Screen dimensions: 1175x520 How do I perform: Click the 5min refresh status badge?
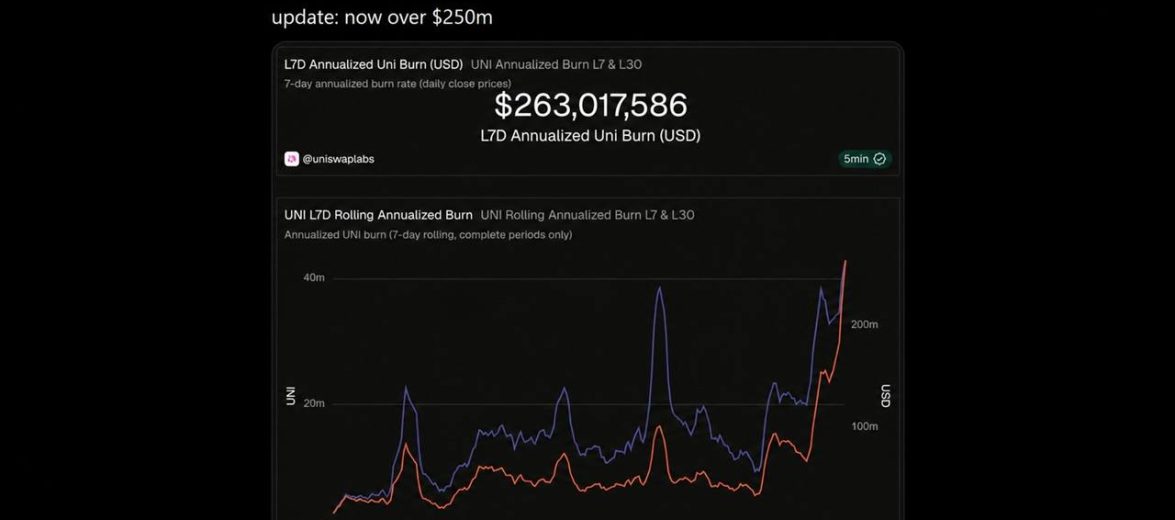coord(865,159)
